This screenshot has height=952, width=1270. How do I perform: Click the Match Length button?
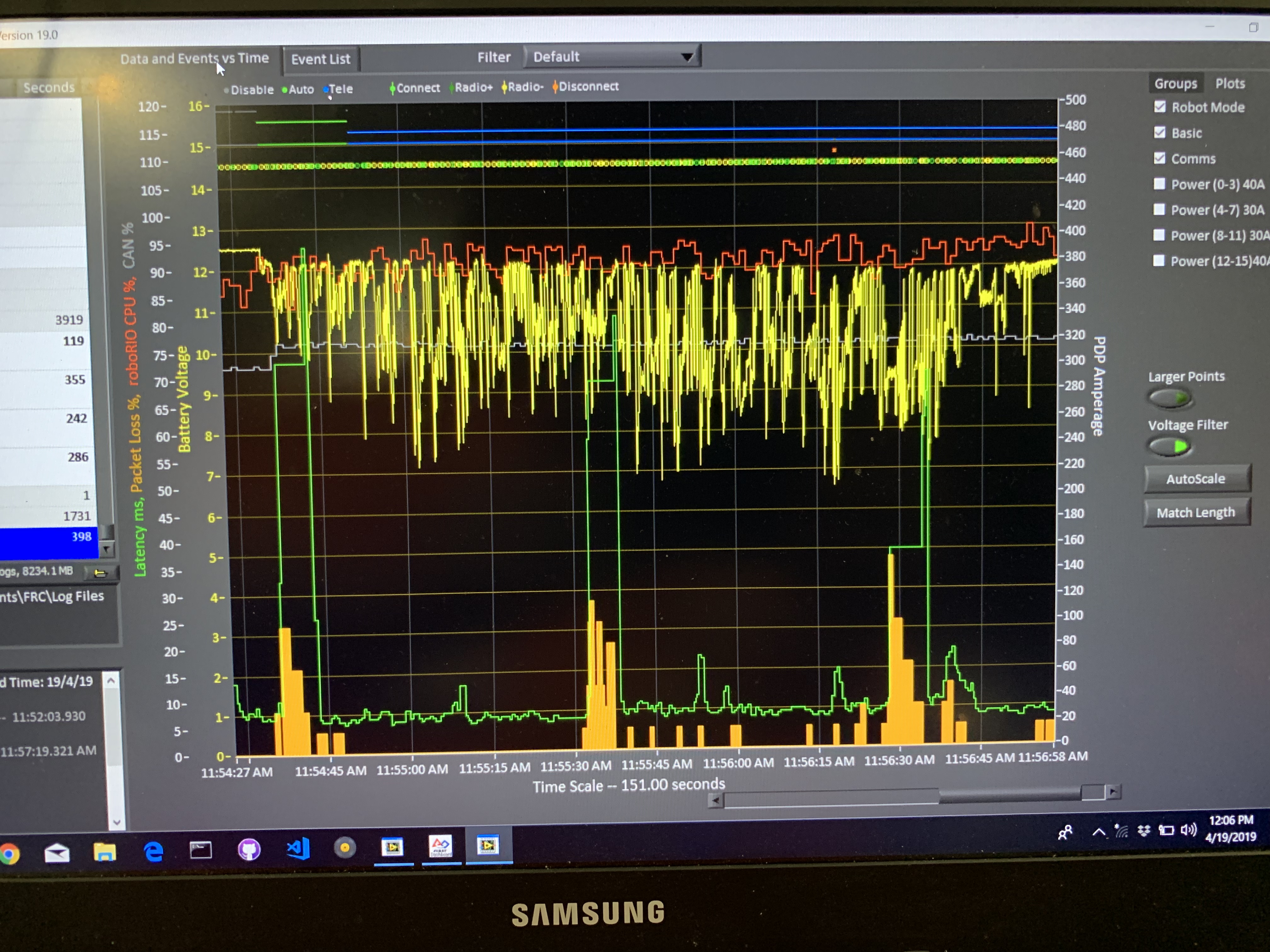1196,513
